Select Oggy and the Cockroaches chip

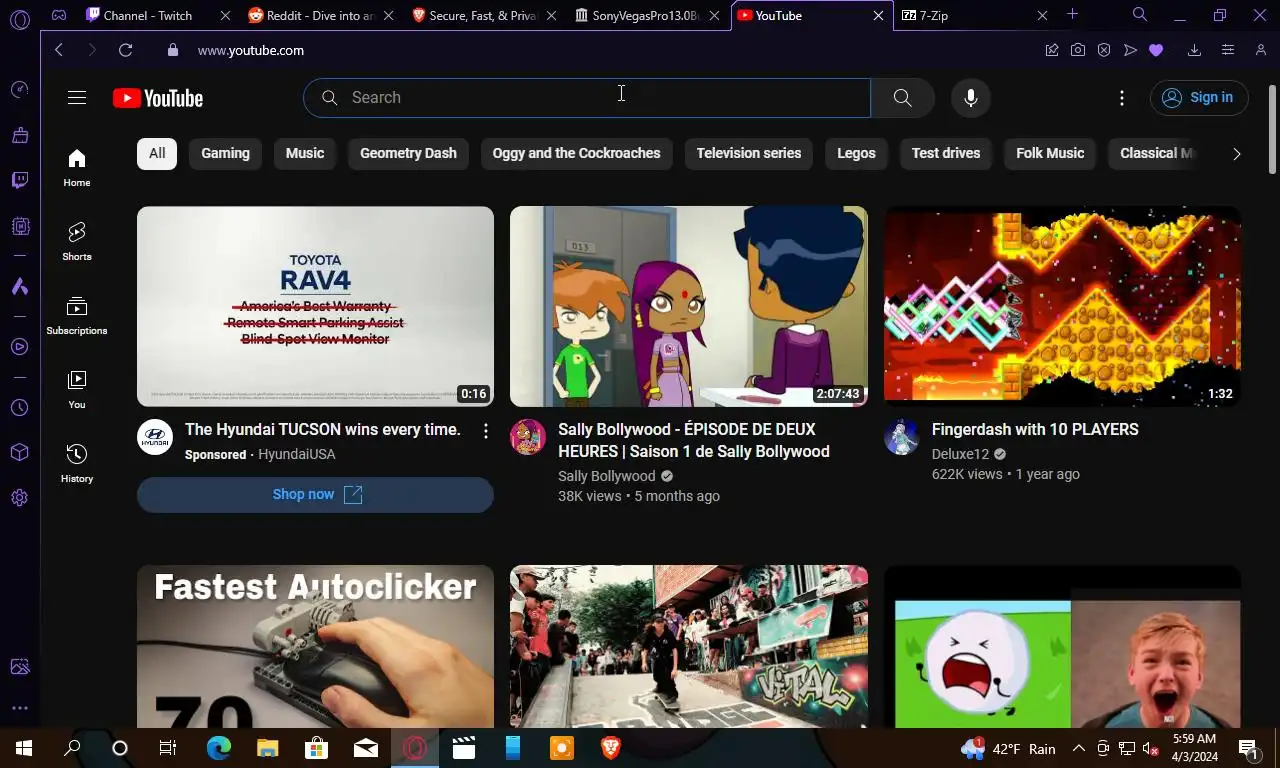tap(577, 153)
